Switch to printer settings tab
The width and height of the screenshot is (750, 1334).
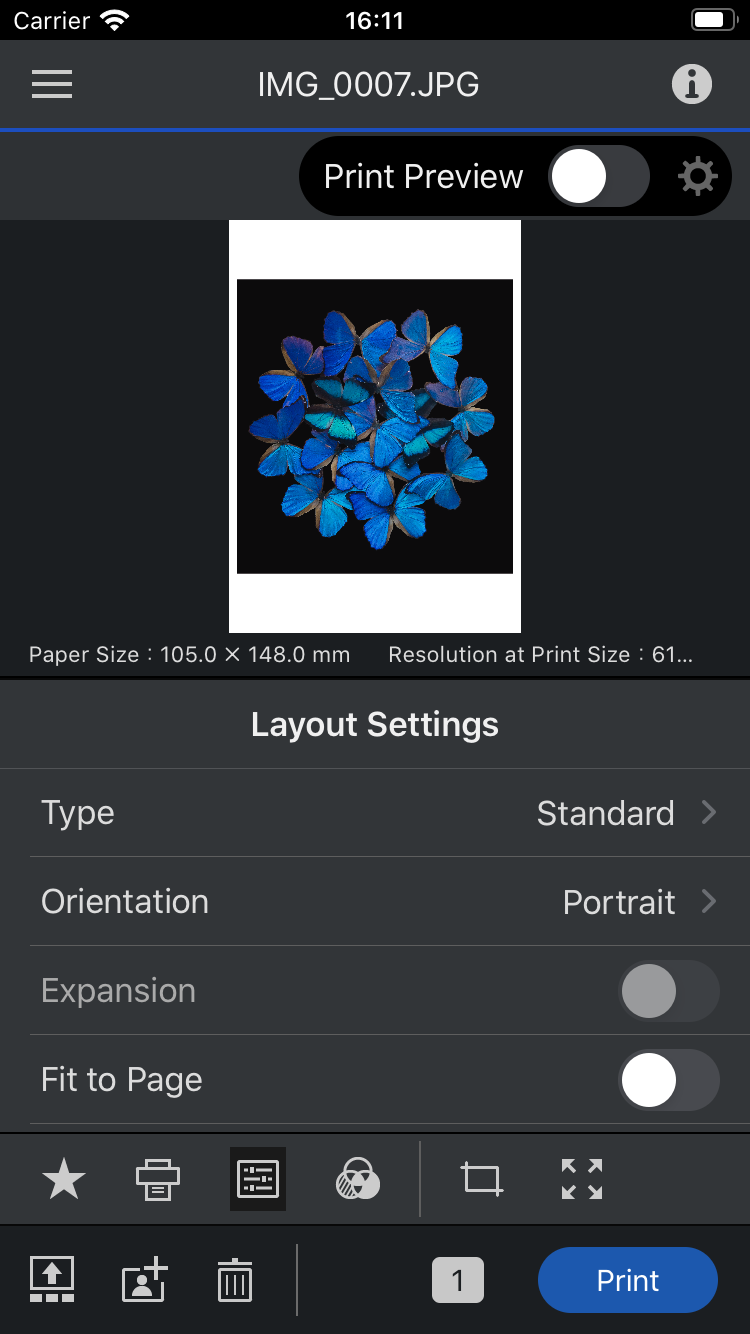click(x=158, y=1180)
